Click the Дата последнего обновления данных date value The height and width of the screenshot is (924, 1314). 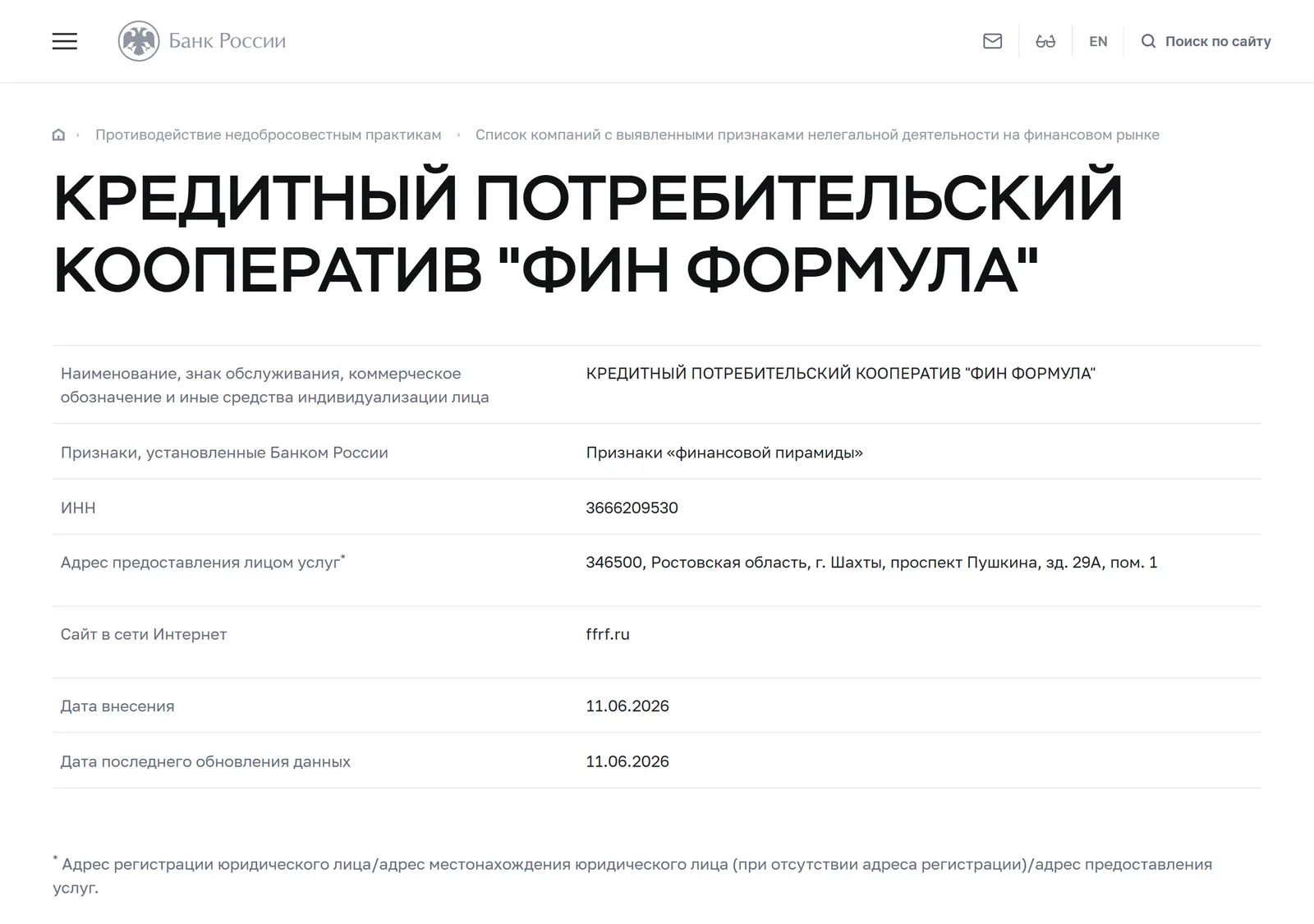pyautogui.click(x=627, y=761)
